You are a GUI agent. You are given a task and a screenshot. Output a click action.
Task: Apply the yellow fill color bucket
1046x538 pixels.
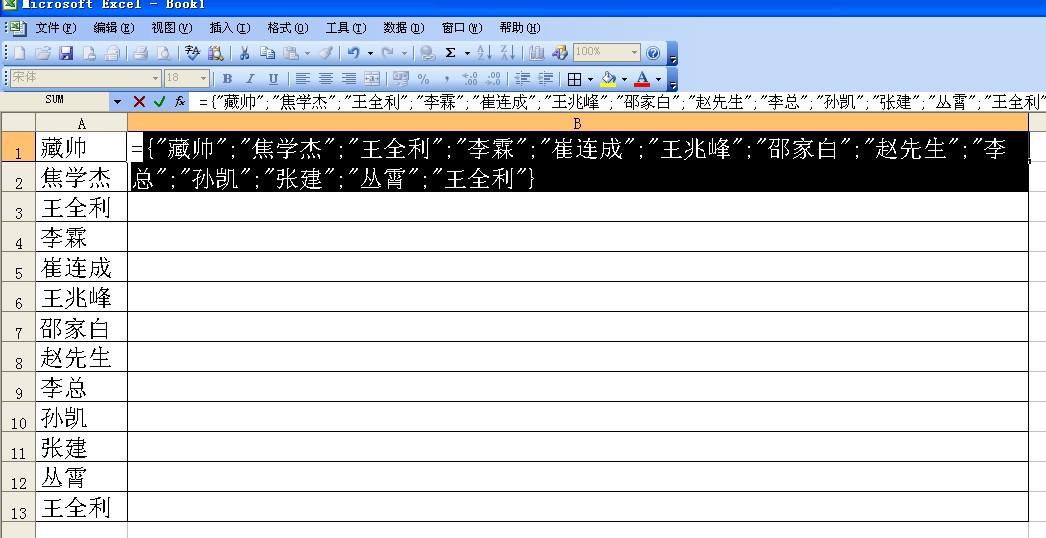pyautogui.click(x=608, y=79)
